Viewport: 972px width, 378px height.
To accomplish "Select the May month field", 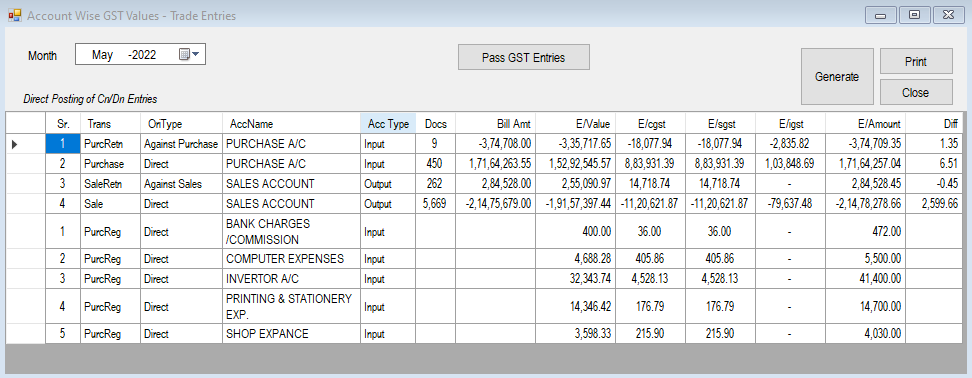I will coord(102,55).
